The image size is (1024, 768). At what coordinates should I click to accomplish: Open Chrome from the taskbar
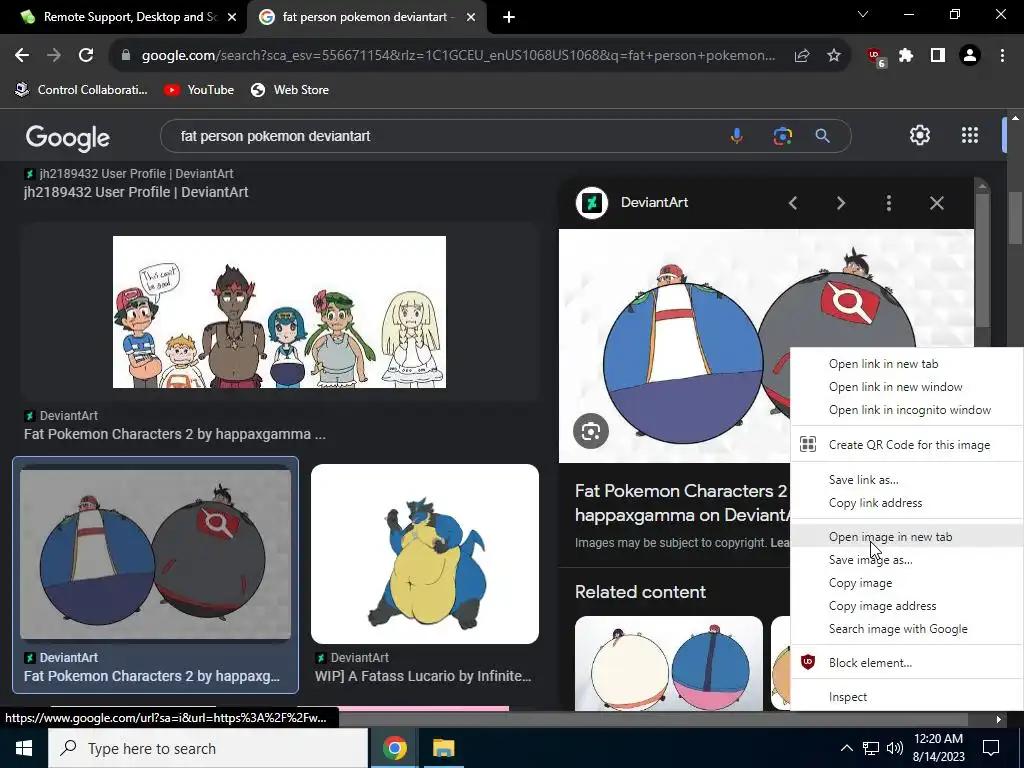(394, 748)
